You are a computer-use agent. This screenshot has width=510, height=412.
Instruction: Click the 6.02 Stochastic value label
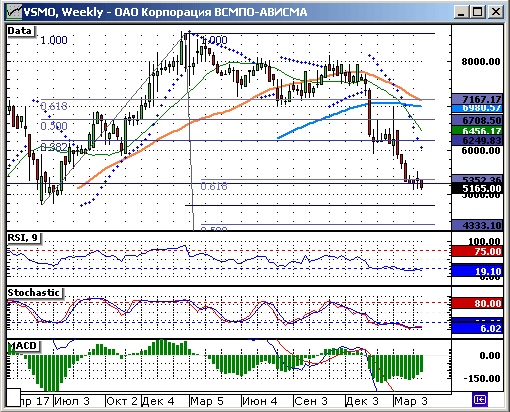click(477, 328)
